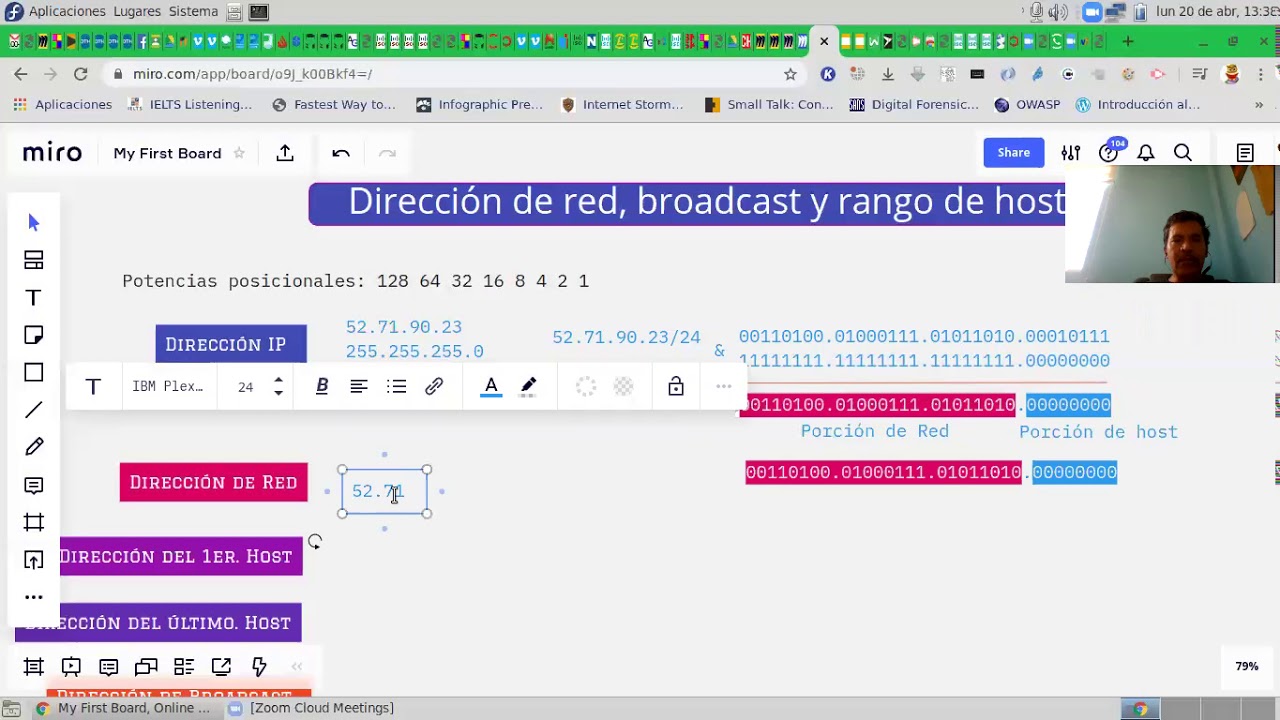Open the IELTS Listening bookmark
Image resolution: width=1280 pixels, height=720 pixels.
pos(190,104)
